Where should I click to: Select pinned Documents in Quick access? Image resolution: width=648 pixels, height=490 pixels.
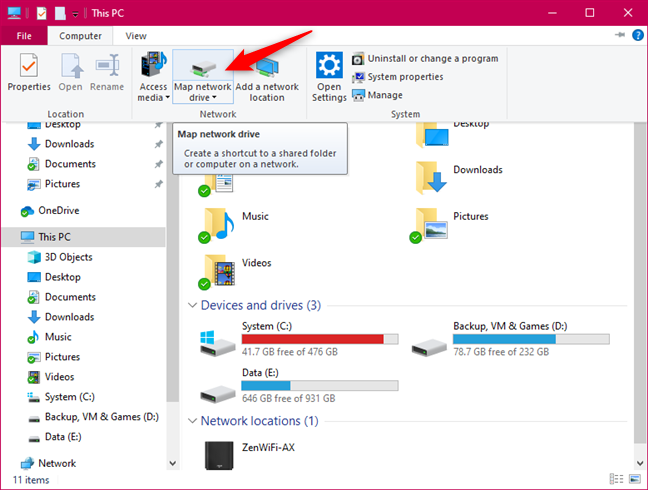70,164
